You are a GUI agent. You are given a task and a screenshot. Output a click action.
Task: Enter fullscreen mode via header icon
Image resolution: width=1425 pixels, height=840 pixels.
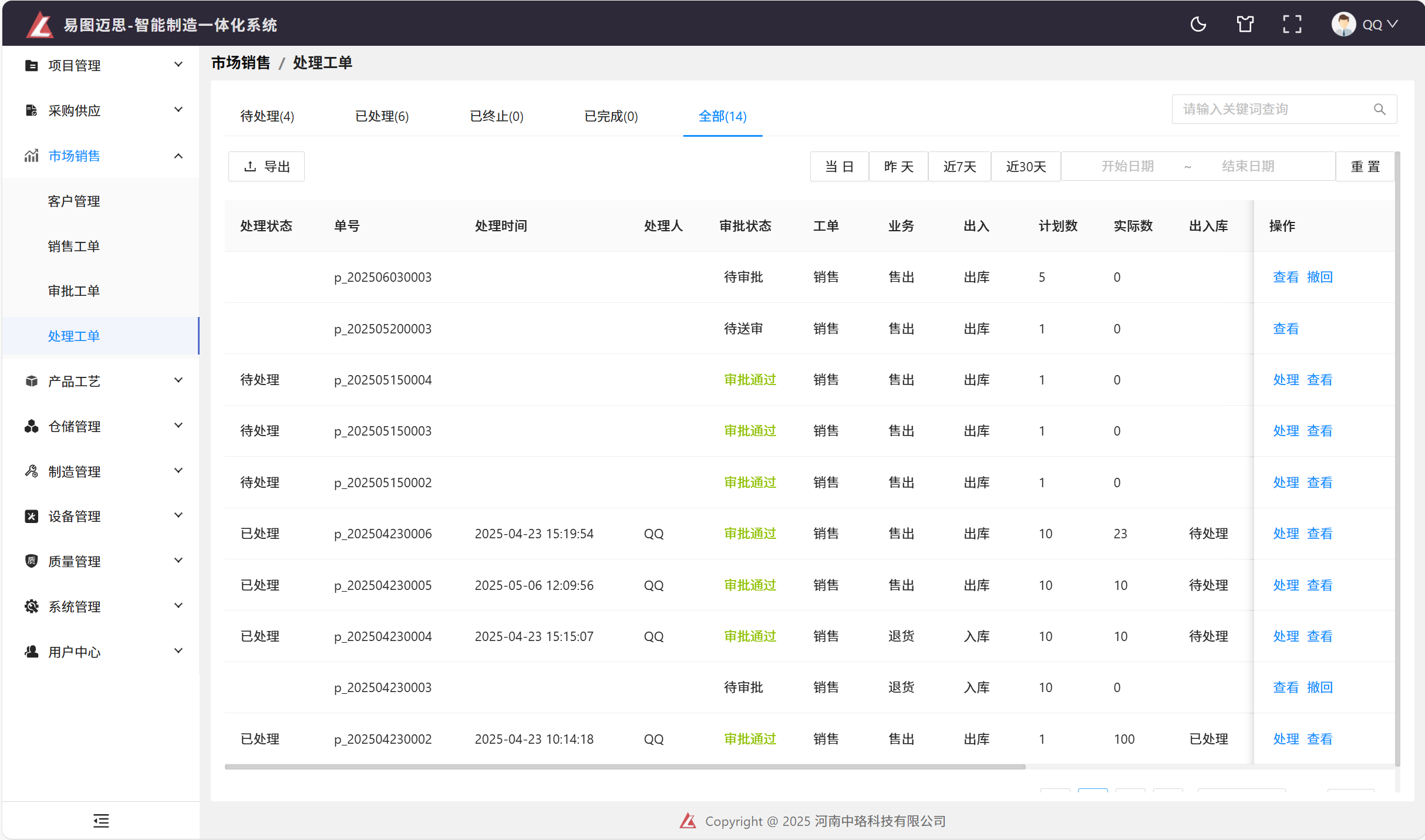[x=1292, y=25]
